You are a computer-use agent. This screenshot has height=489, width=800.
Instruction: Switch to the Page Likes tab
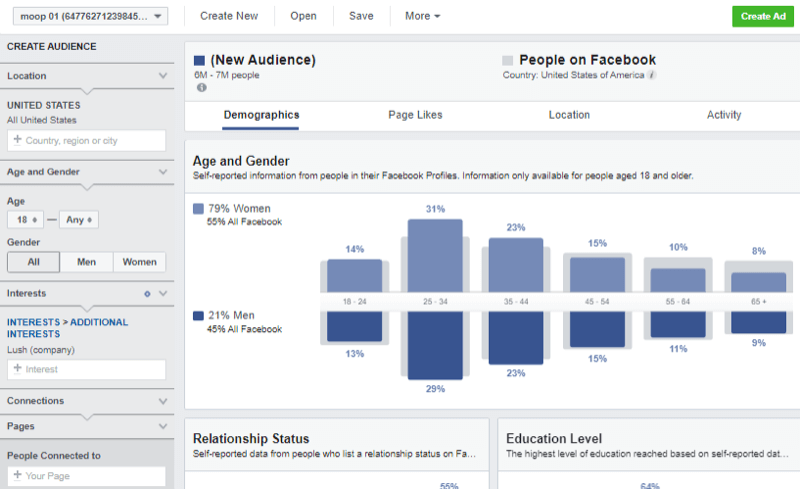(x=415, y=115)
